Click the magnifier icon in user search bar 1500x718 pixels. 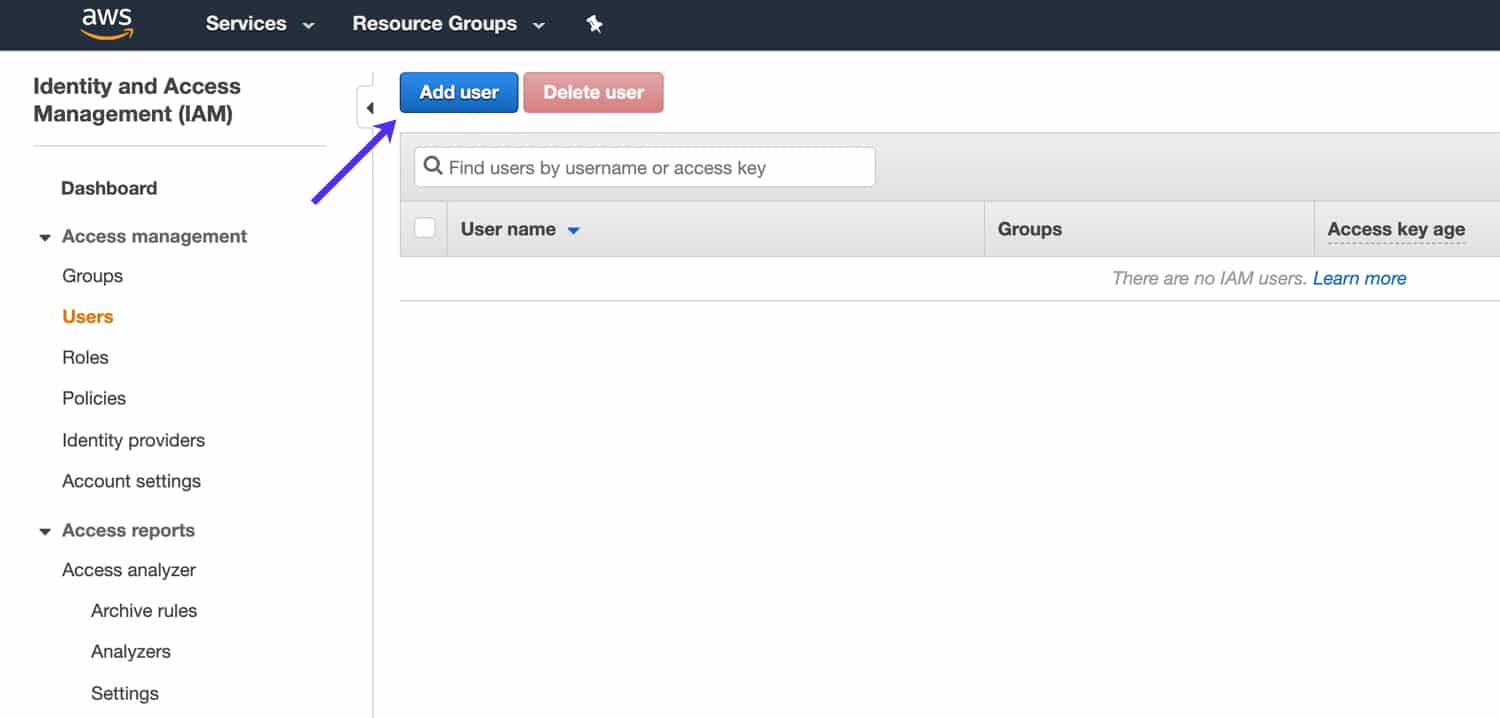[432, 166]
